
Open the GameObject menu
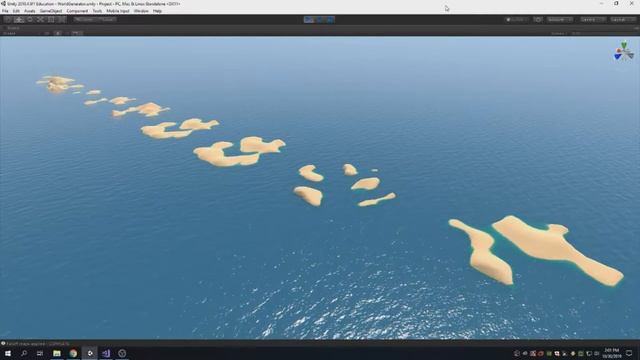click(x=51, y=11)
